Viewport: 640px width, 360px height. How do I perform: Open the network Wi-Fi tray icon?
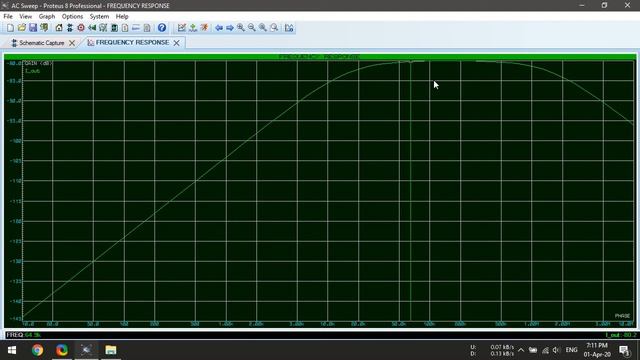click(545, 350)
